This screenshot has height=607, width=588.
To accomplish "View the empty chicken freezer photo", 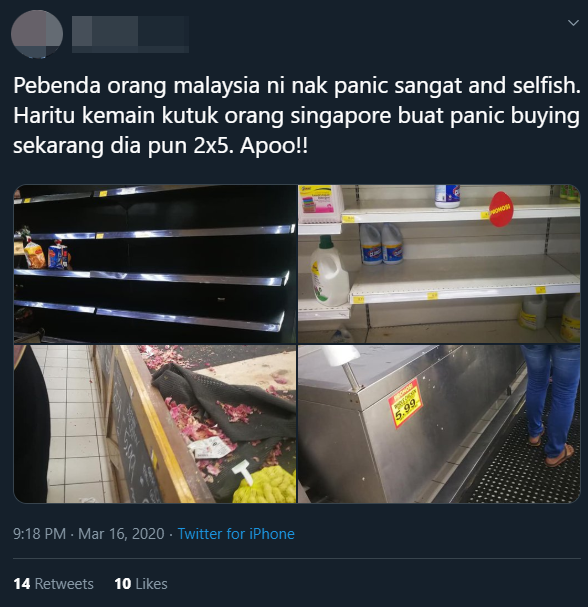I will click(x=439, y=424).
